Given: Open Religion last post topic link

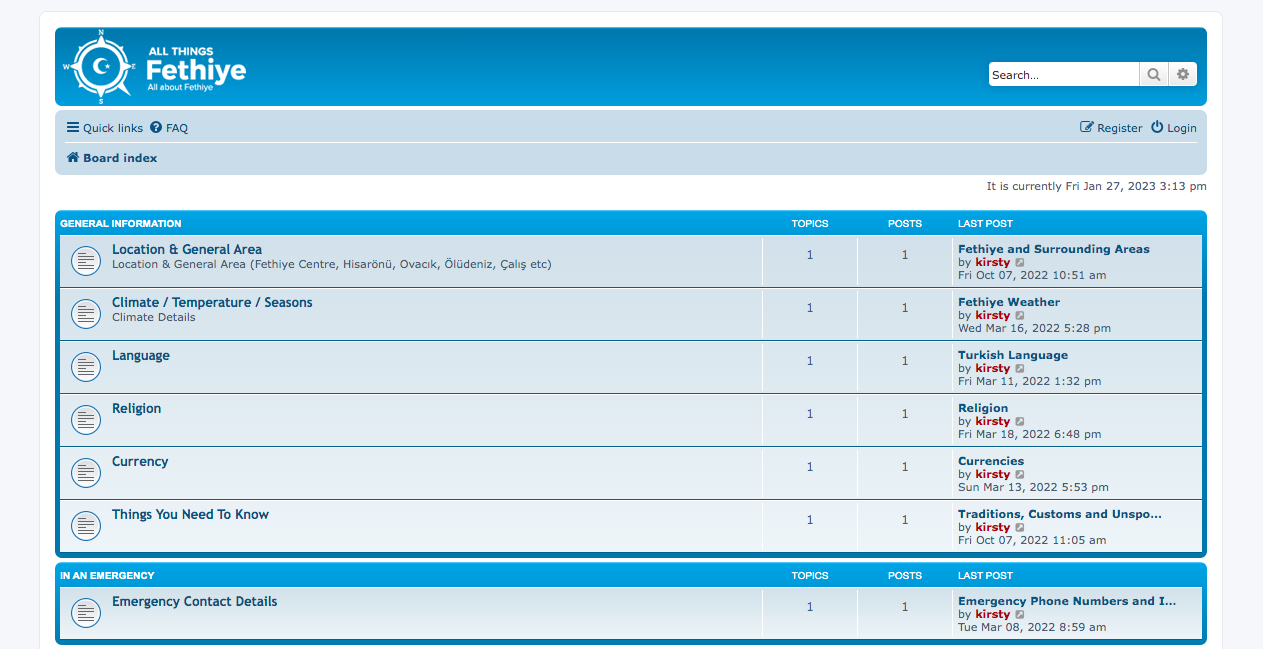Looking at the screenshot, I should pos(983,408).
